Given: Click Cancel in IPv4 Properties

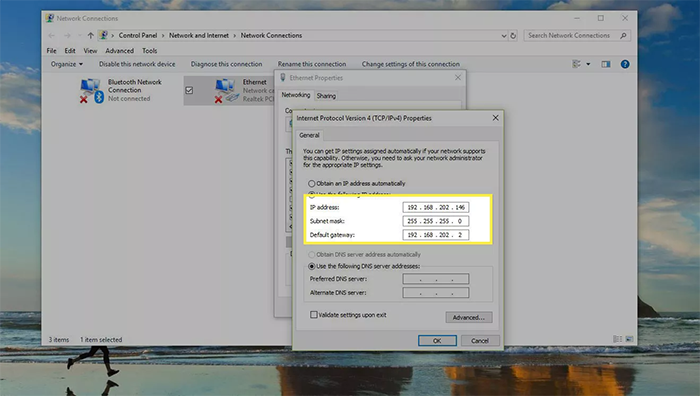Looking at the screenshot, I should point(480,341).
